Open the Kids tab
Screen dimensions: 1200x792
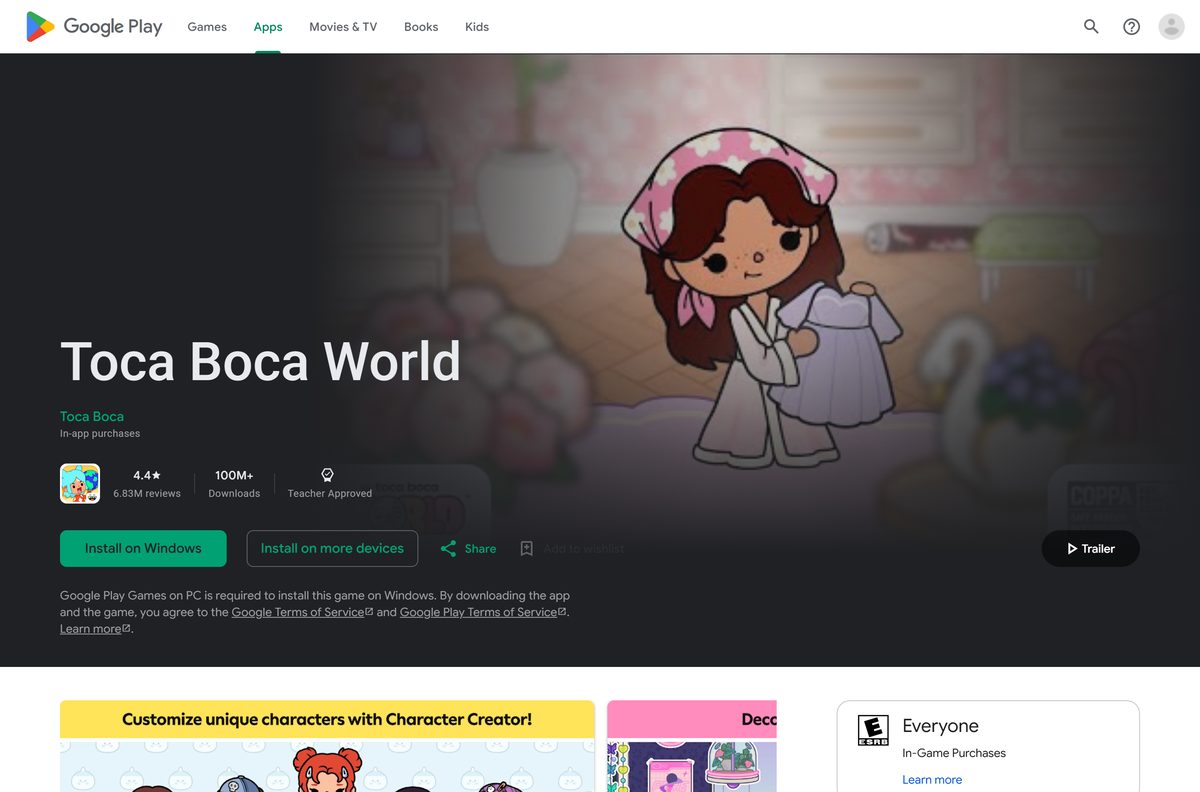tap(477, 27)
